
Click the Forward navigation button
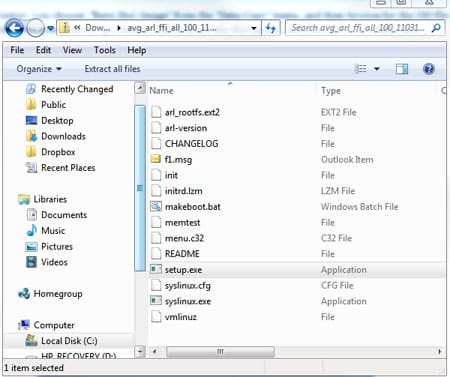point(35,28)
